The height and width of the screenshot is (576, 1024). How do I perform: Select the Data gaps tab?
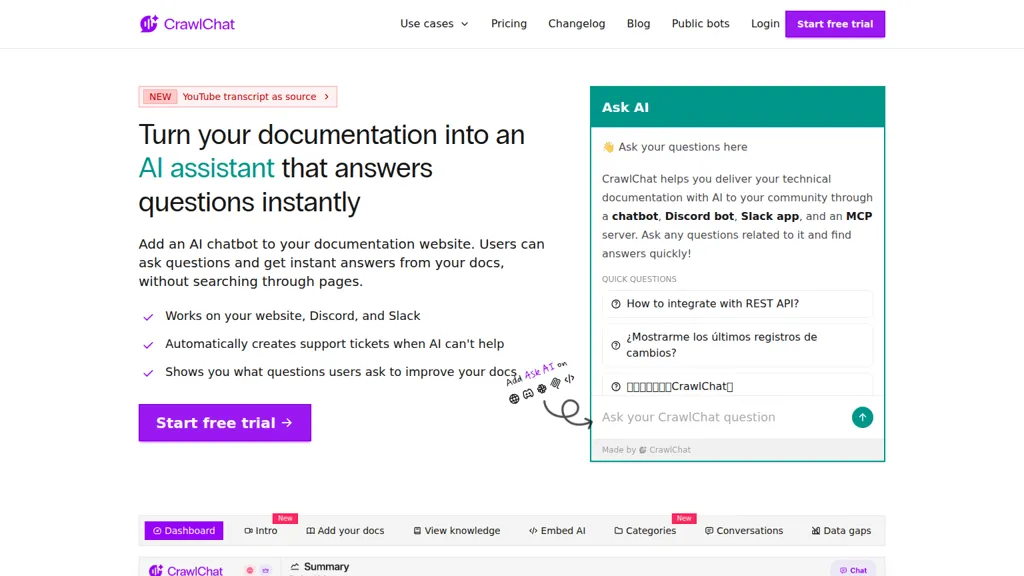point(841,530)
